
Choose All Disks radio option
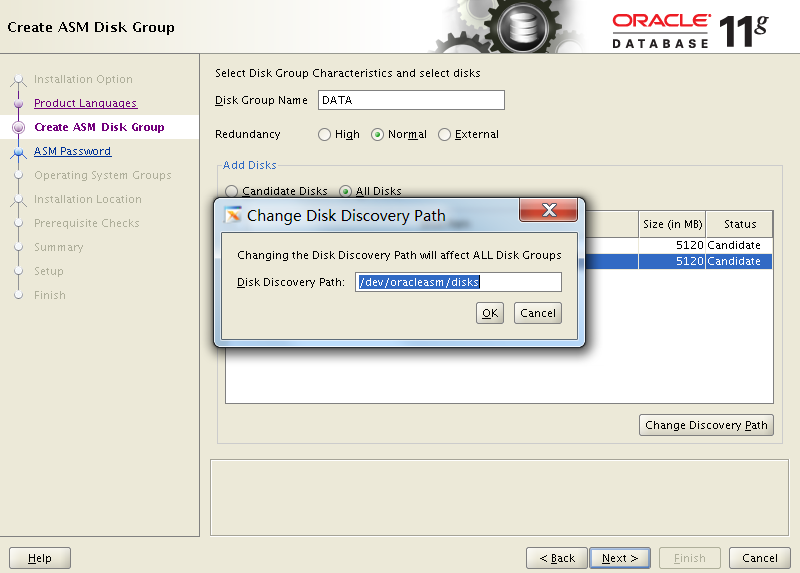tap(345, 191)
